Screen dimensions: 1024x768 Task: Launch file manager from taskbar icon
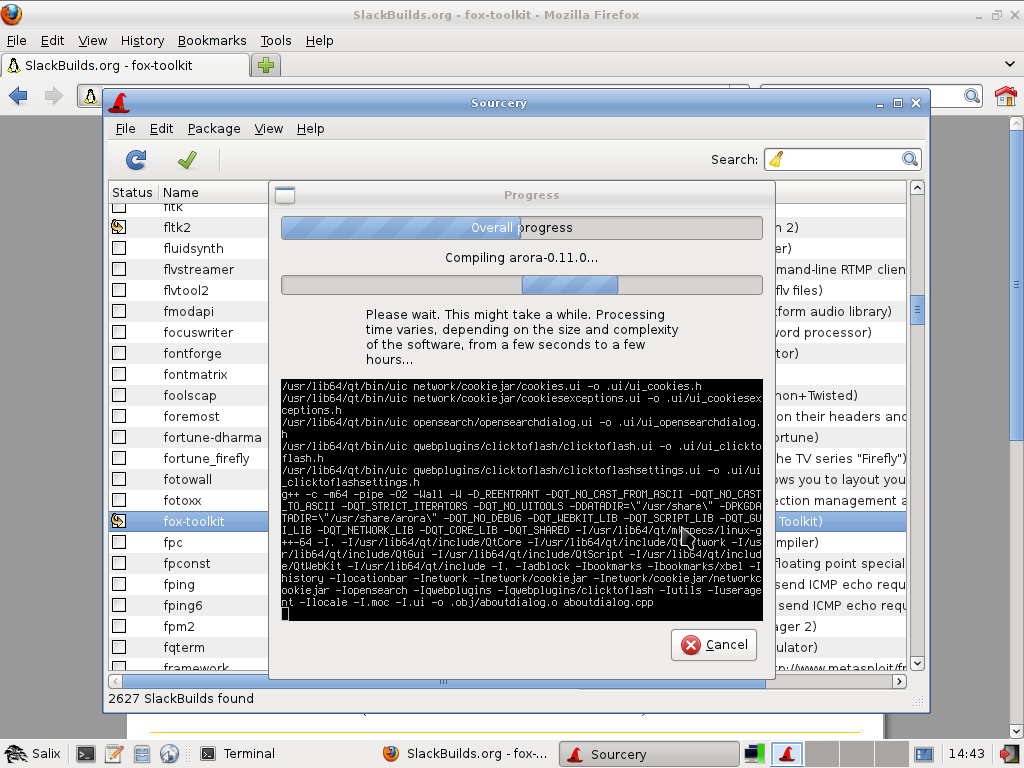pyautogui.click(x=142, y=754)
